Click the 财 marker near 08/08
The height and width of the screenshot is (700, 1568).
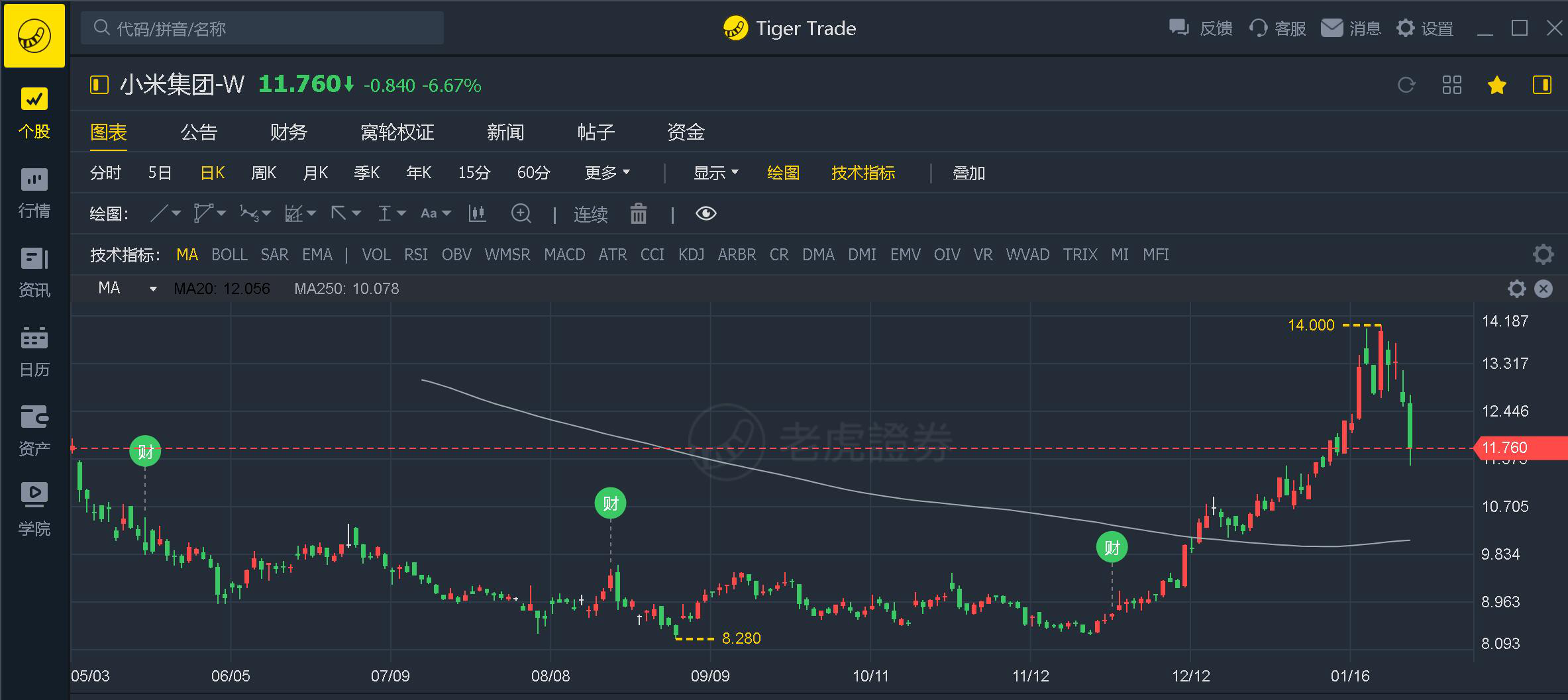(x=610, y=503)
